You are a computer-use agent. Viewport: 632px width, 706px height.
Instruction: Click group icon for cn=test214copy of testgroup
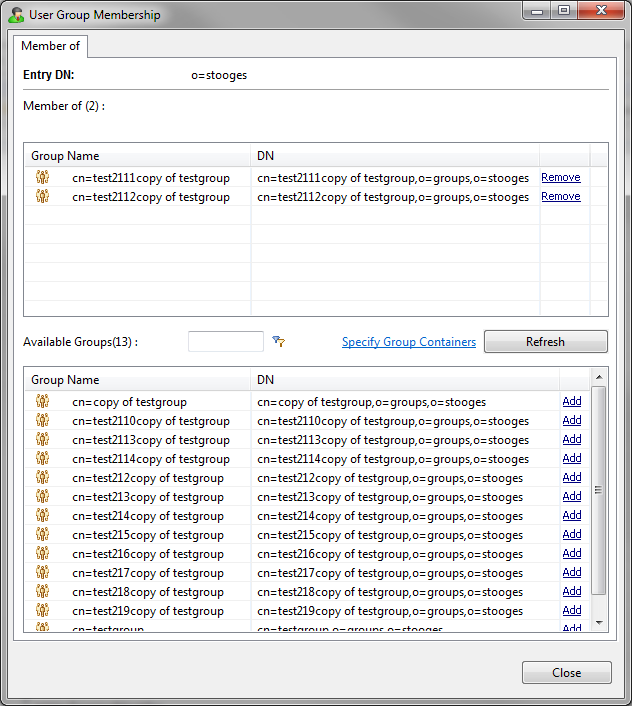point(42,516)
